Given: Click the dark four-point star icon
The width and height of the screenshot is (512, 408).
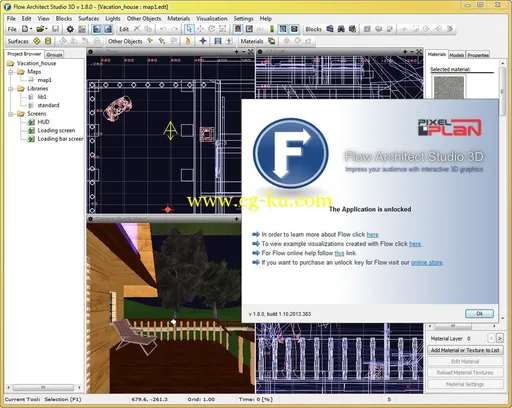Looking at the screenshot, I should pyautogui.click(x=203, y=41).
